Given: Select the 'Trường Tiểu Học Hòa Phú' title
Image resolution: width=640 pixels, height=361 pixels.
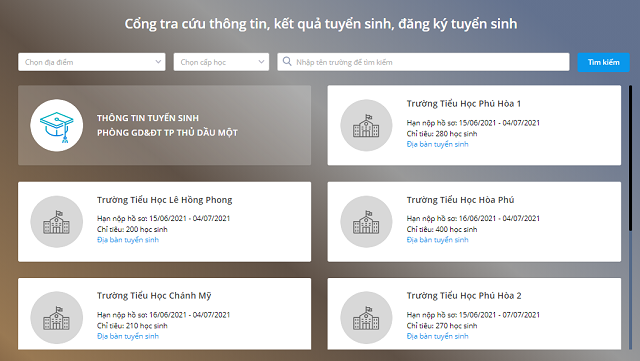Looking at the screenshot, I should pos(460,200).
